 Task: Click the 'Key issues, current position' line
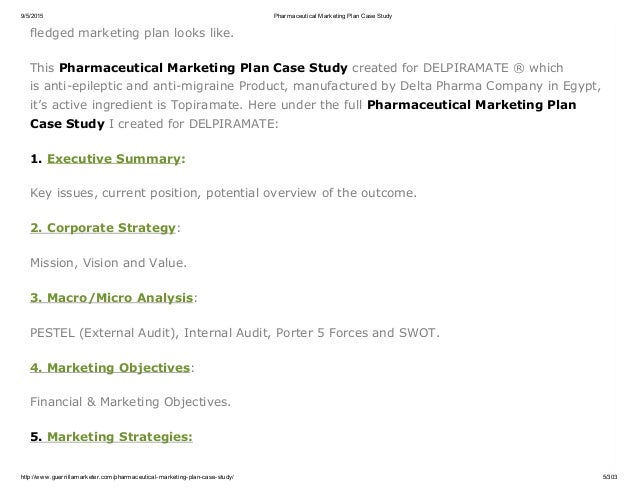[224, 192]
